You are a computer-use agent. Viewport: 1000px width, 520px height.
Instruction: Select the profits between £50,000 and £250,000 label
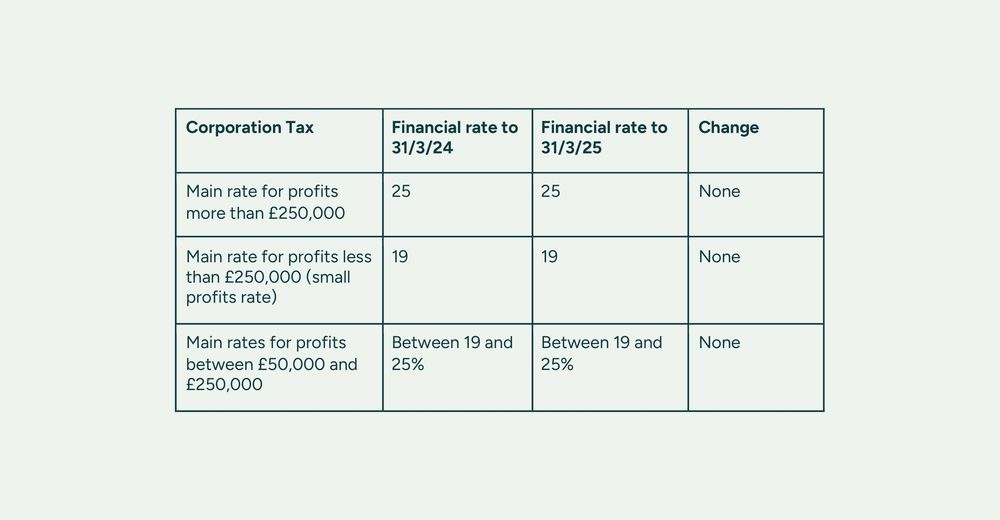(x=271, y=363)
